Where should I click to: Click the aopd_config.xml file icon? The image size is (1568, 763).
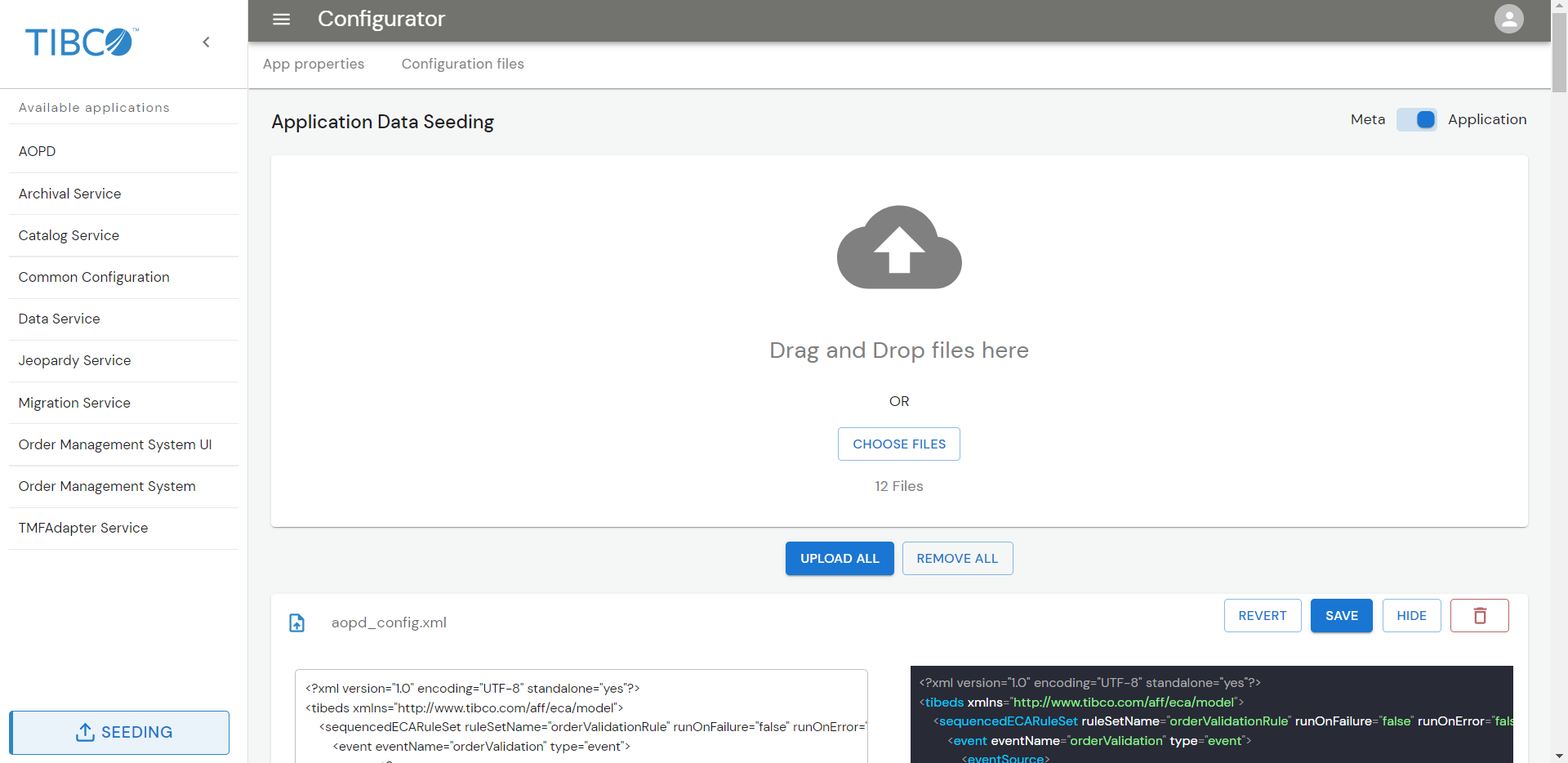click(297, 623)
